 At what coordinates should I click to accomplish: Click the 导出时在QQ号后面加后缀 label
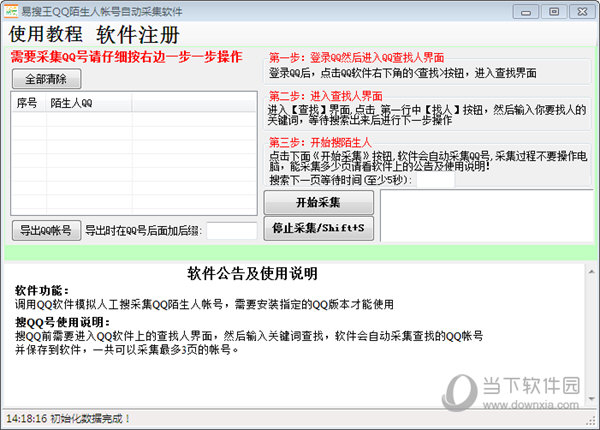pos(143,231)
